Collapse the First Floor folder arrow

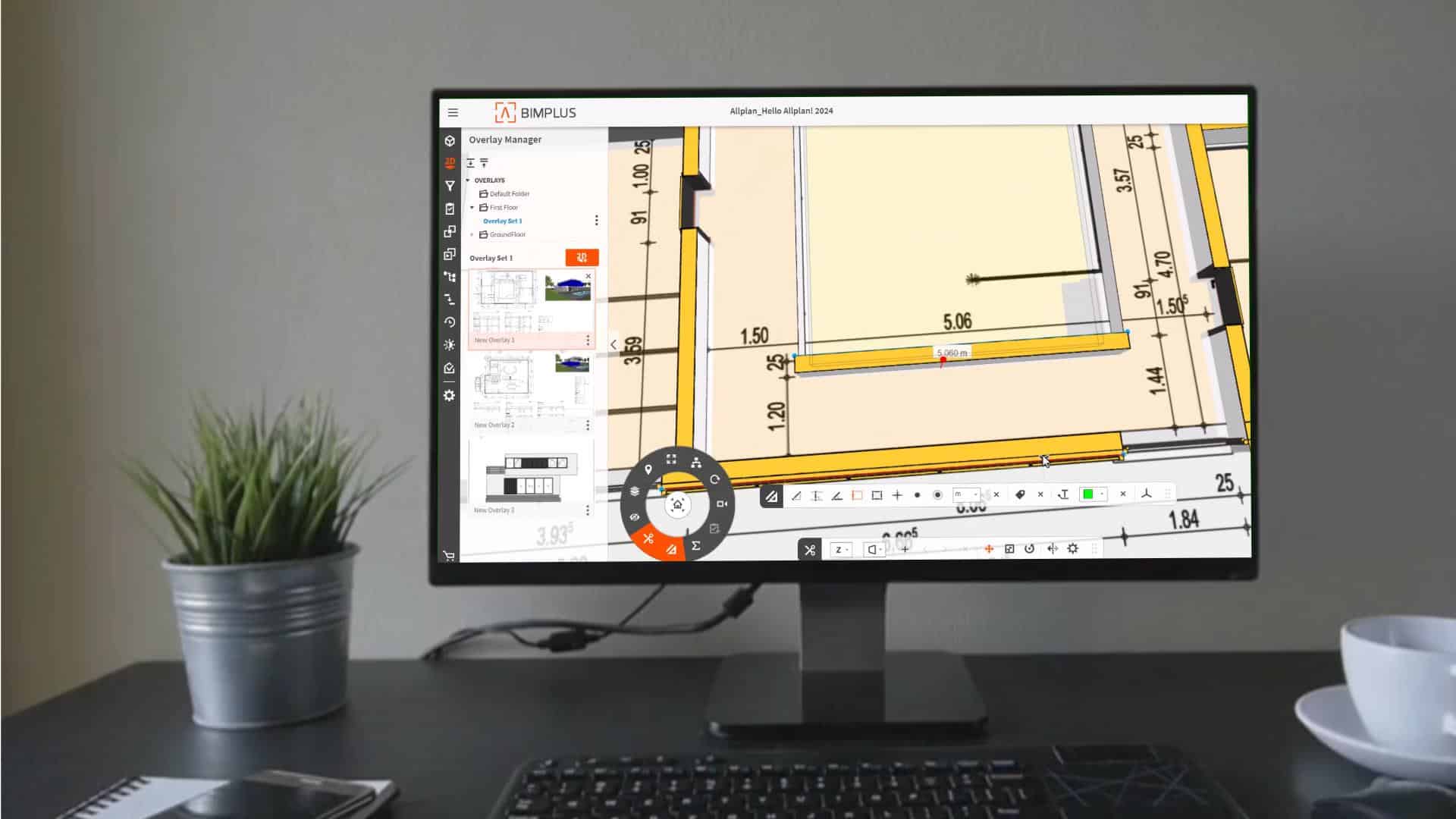pos(472,208)
